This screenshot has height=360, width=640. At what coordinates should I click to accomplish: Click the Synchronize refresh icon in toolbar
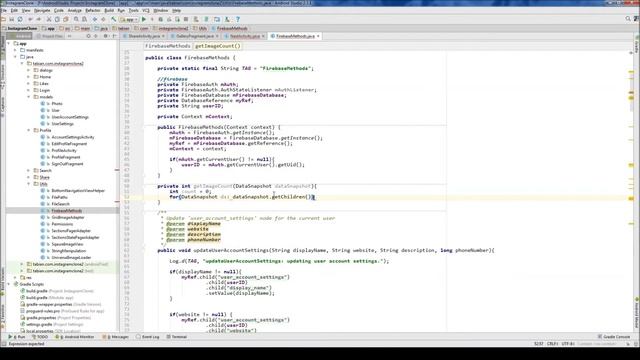click(20, 19)
